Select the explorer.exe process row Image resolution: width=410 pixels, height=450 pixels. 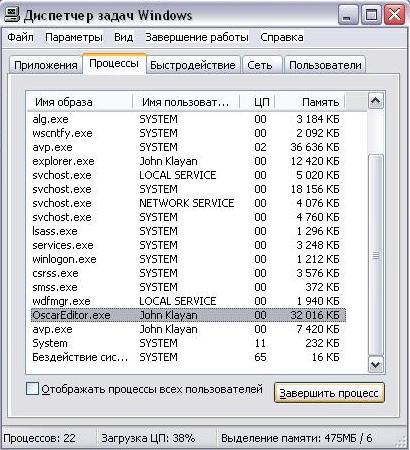(188, 161)
